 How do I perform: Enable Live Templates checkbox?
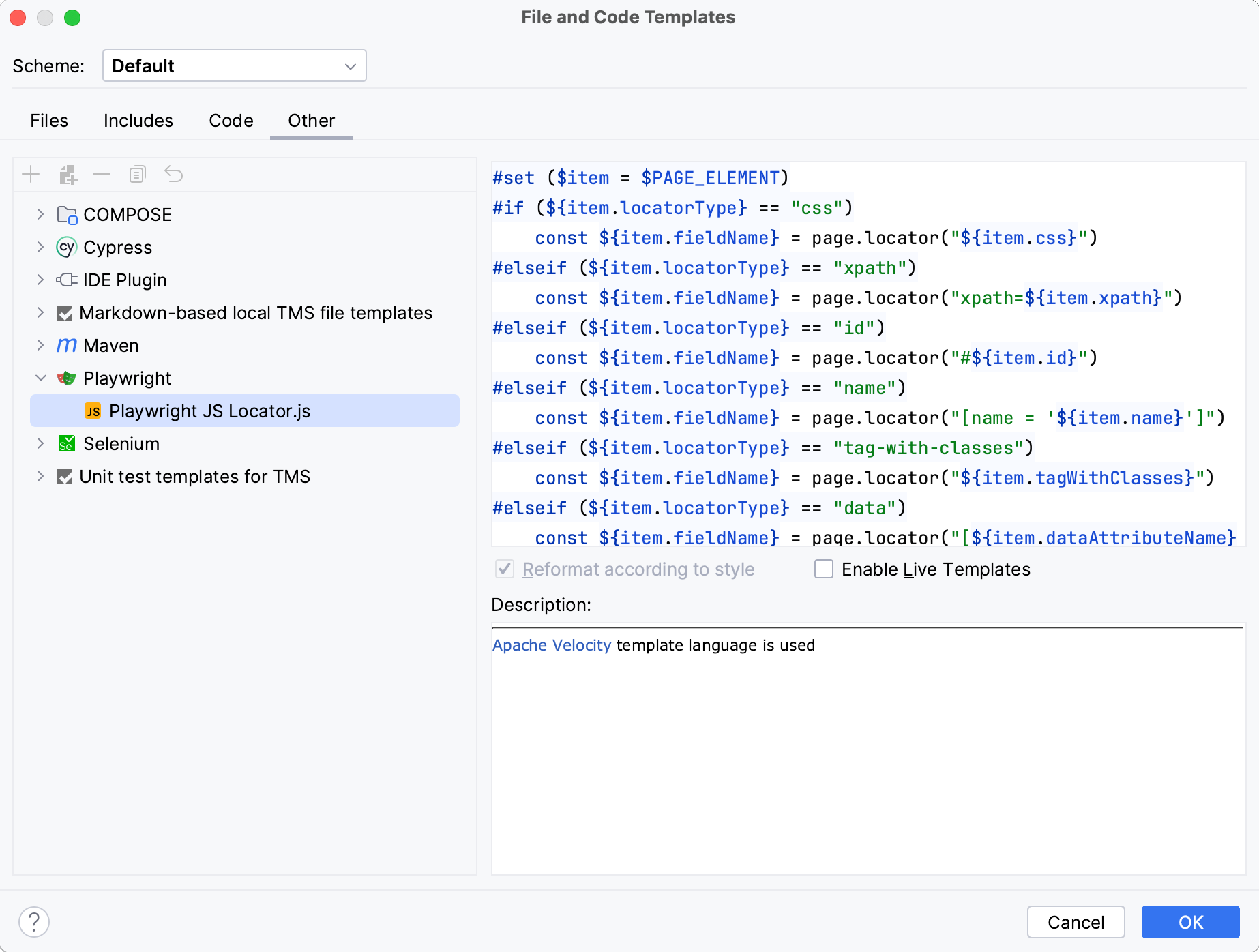(824, 569)
